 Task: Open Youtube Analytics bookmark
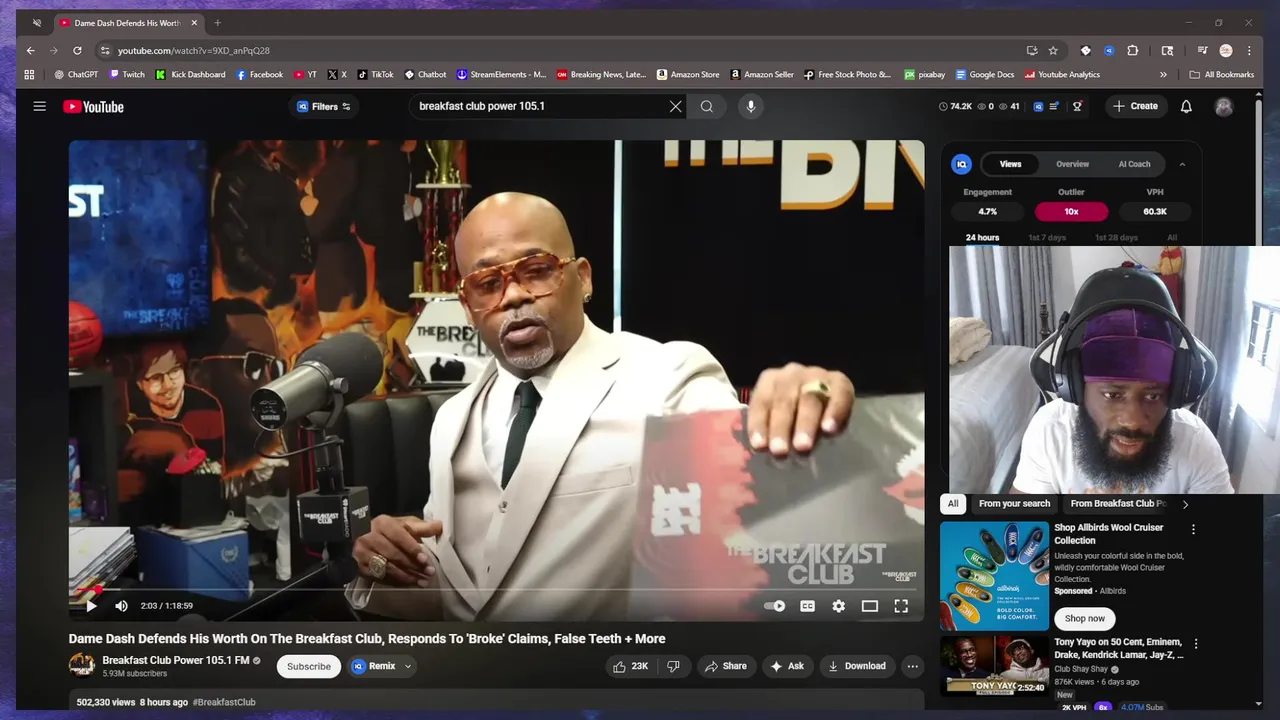tap(1061, 74)
